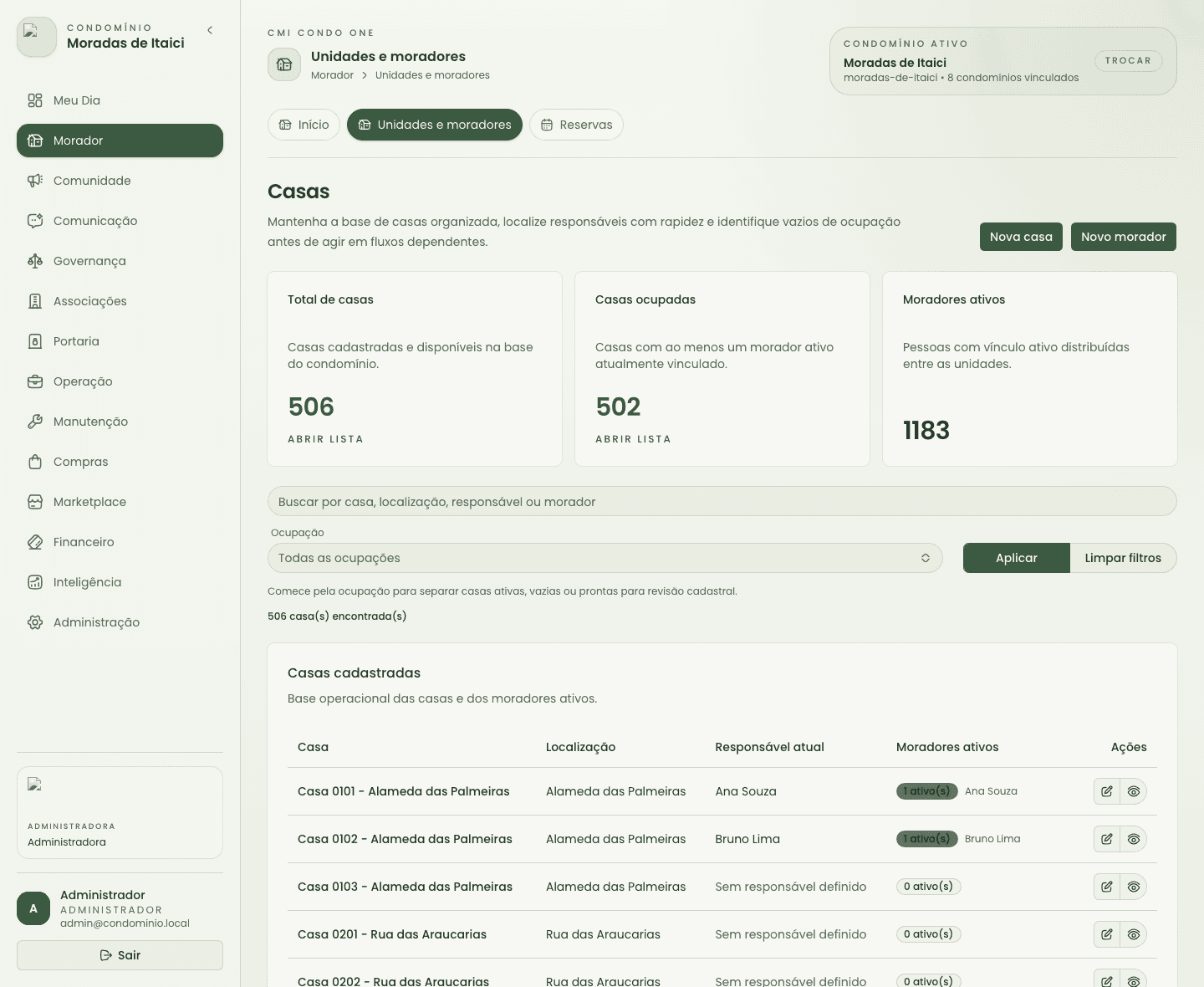
Task: Open Meu Dia in the sidebar
Action: 120,100
